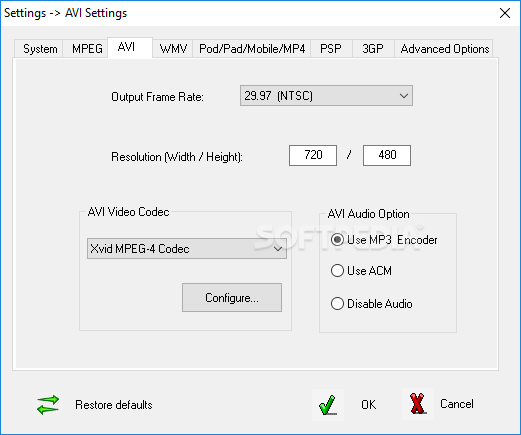This screenshot has width=521, height=435.
Task: Click the Cancel text label
Action: click(x=457, y=404)
